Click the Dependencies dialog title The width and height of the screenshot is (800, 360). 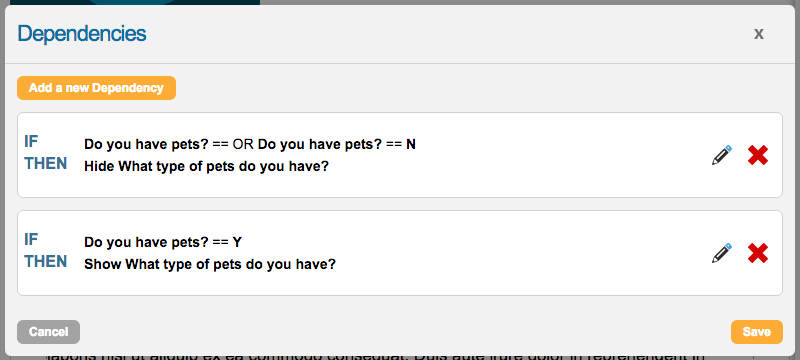(x=82, y=34)
